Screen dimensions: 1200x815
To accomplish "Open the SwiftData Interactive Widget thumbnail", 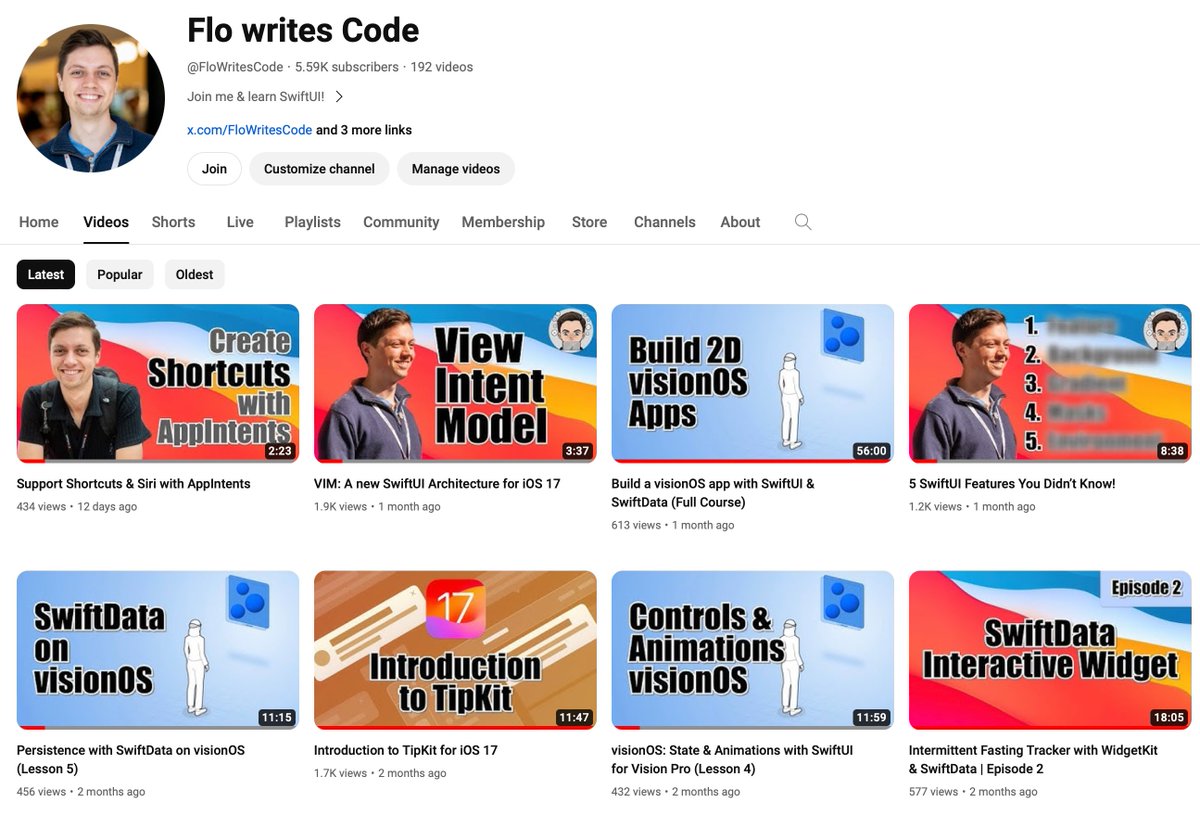I will (x=1050, y=650).
